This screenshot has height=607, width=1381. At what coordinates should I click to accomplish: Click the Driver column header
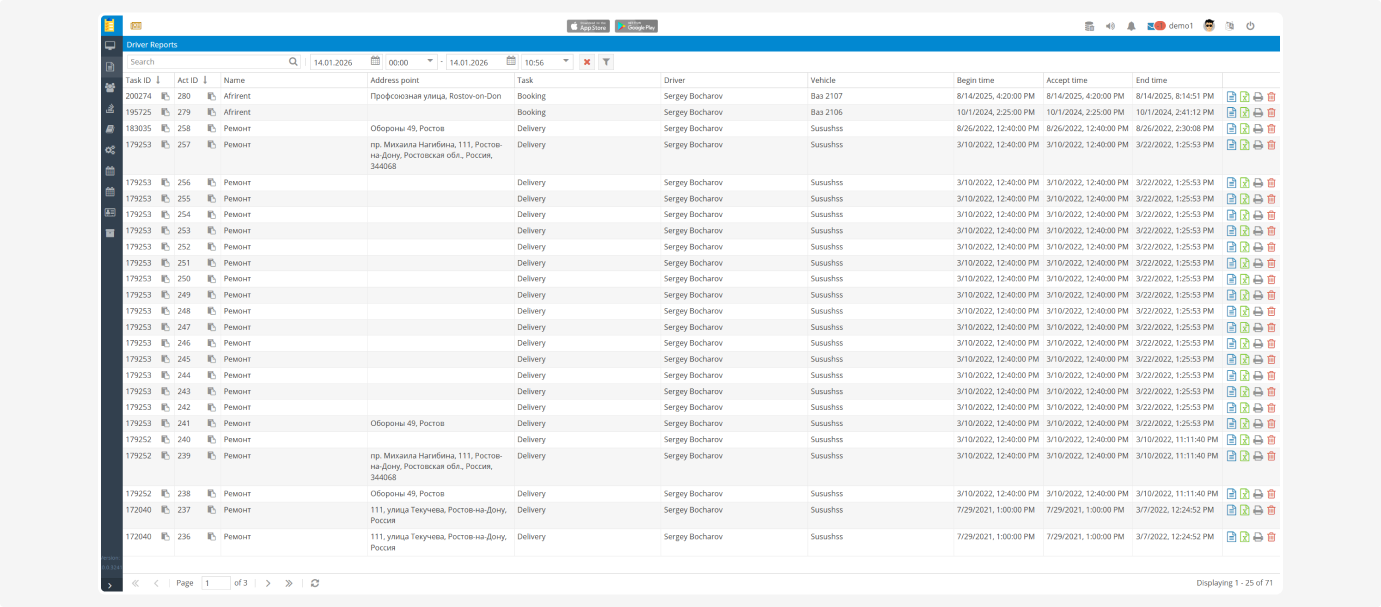(x=676, y=80)
